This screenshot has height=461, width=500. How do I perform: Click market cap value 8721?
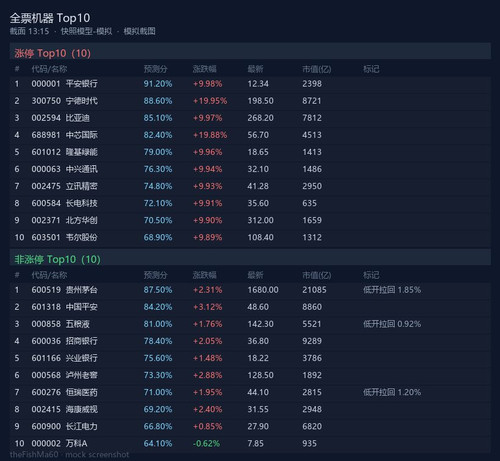click(x=312, y=101)
